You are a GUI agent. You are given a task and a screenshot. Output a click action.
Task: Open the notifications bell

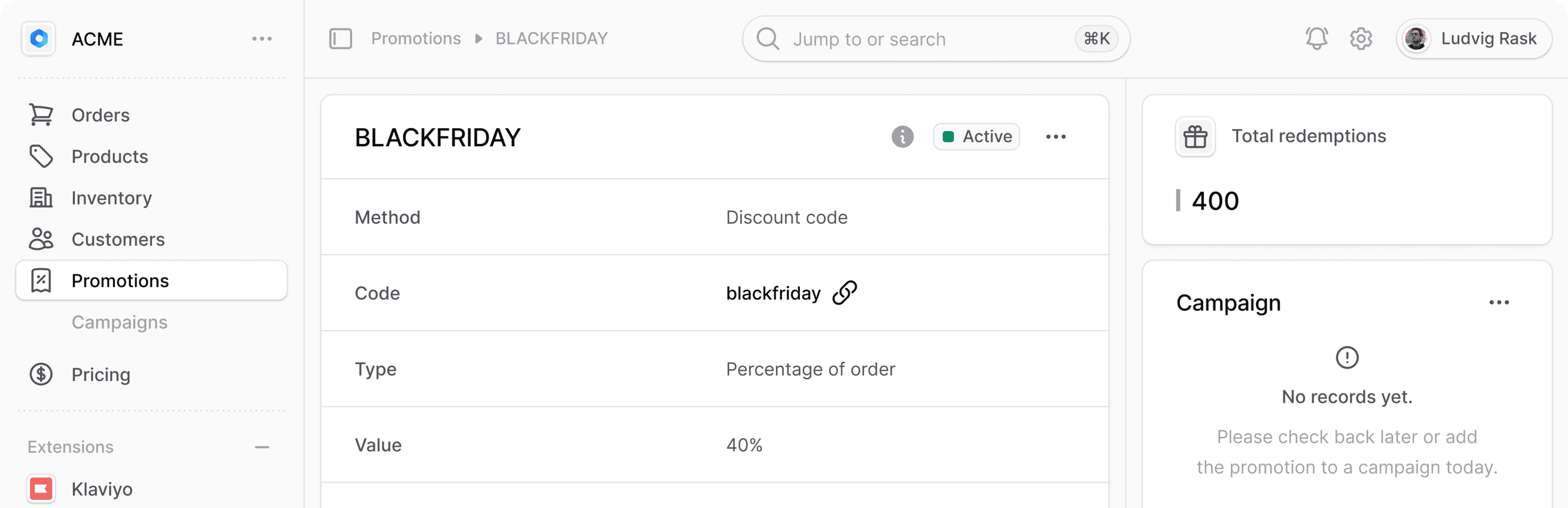[x=1316, y=39]
